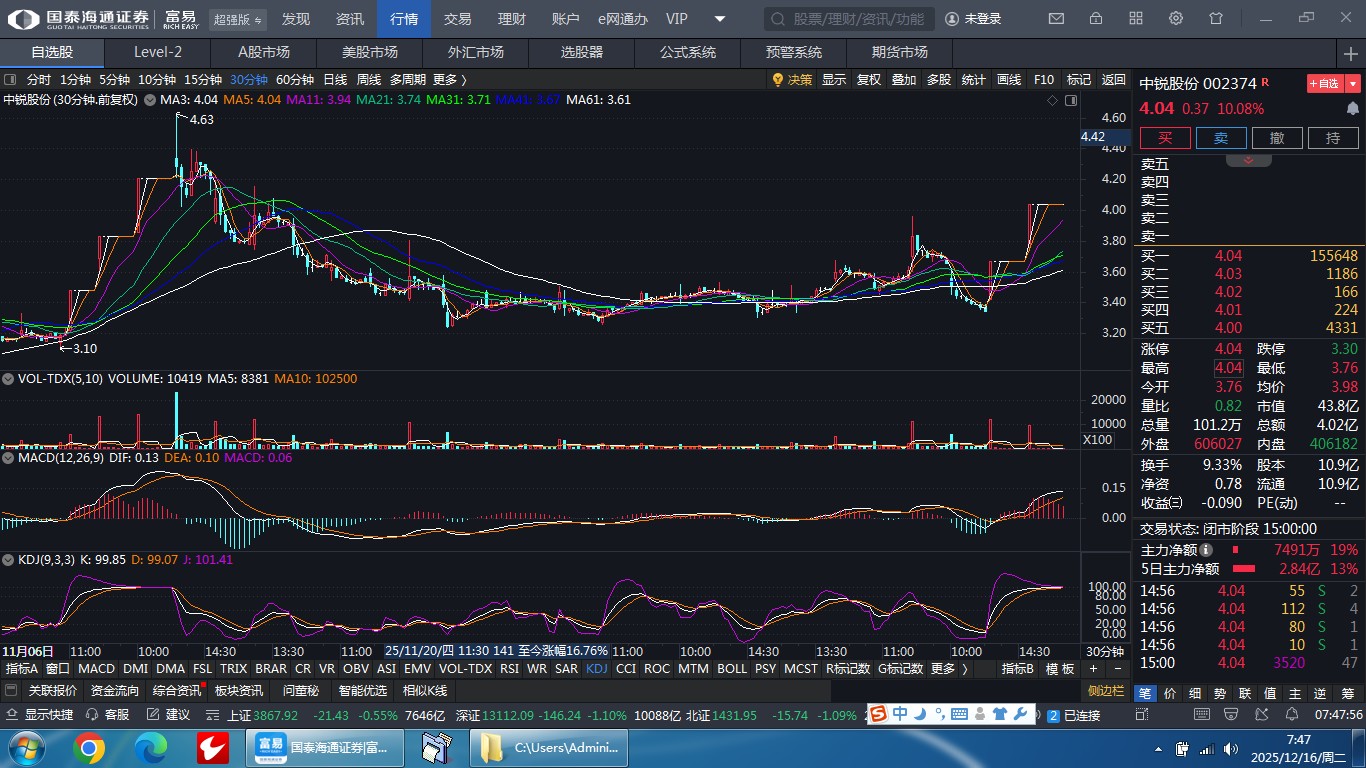The width and height of the screenshot is (1366, 768).
Task: Click the lock icon in title bar
Action: point(1096,19)
